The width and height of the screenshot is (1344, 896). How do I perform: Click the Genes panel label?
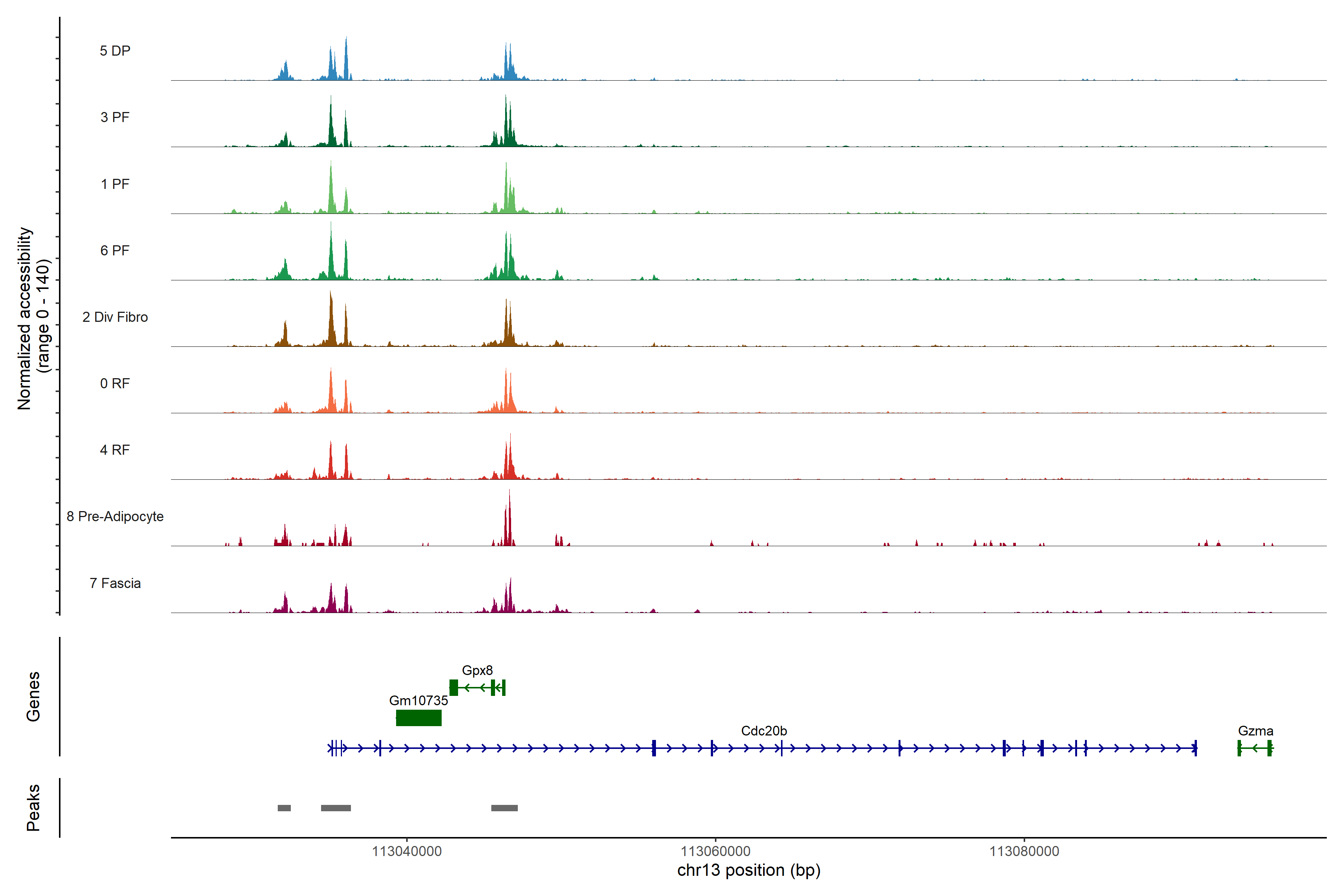(x=33, y=697)
